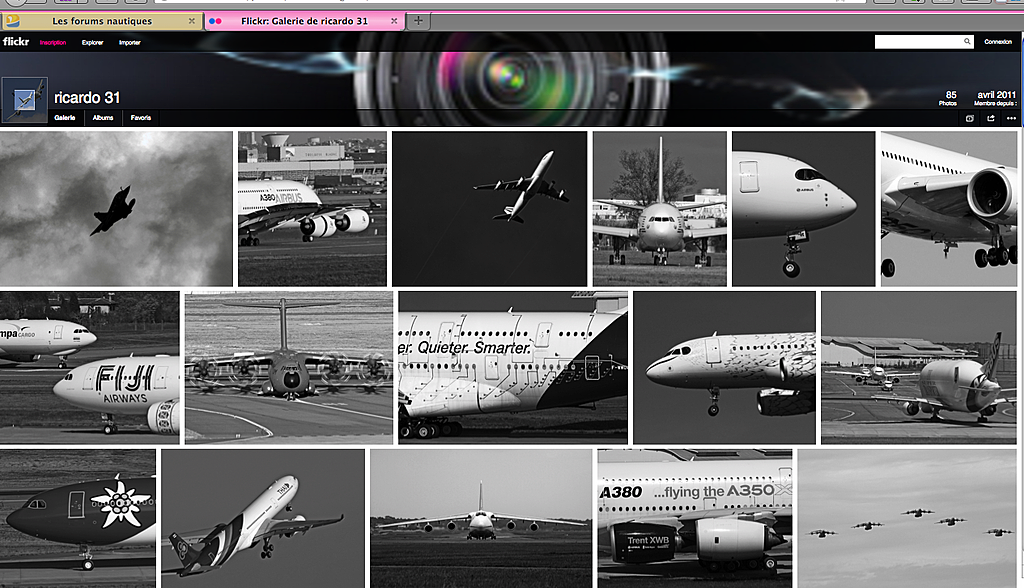This screenshot has width=1024, height=588.
Task: Open the A380 Airbus taxiing photo
Action: click(312, 208)
